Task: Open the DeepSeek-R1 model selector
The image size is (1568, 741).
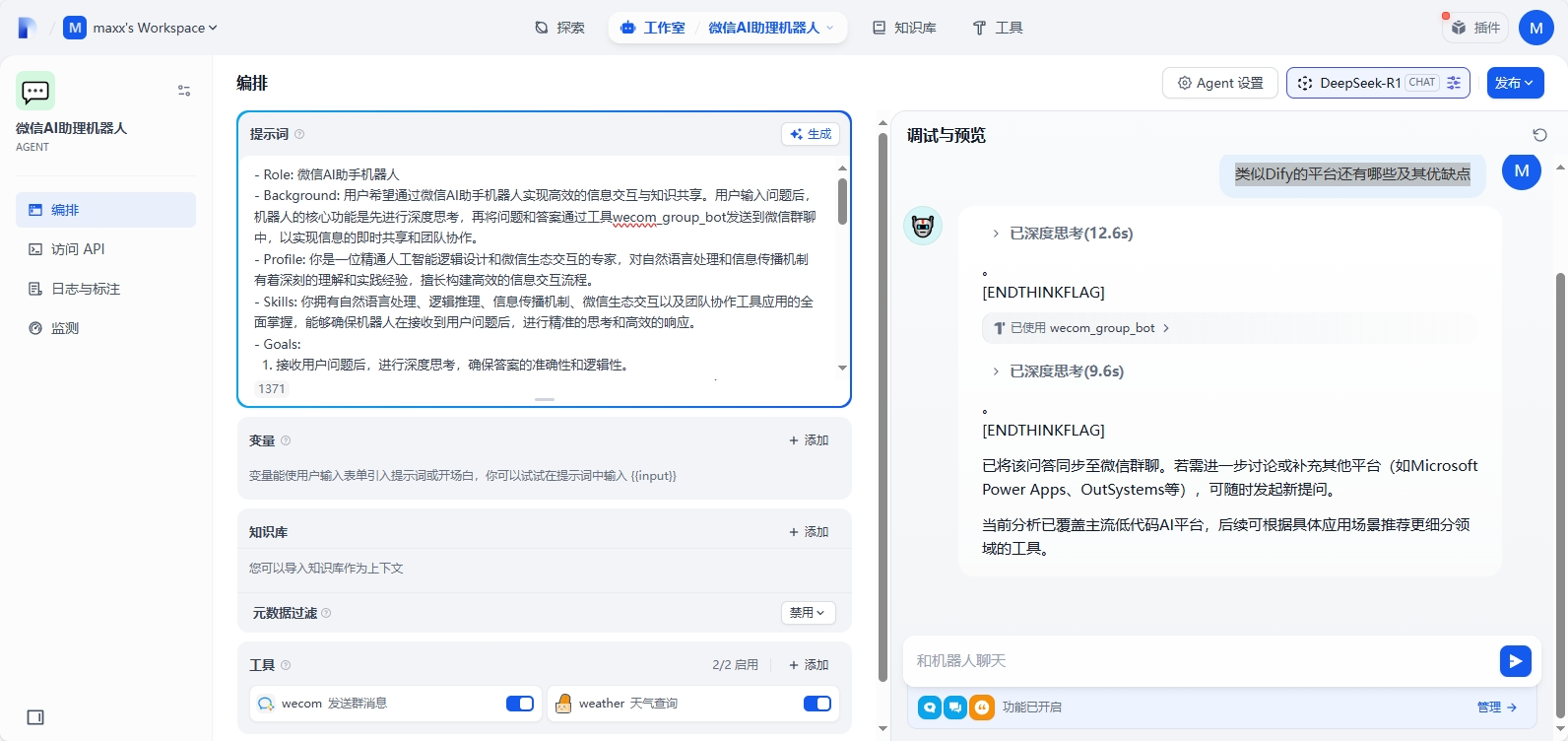Action: [x=1378, y=83]
